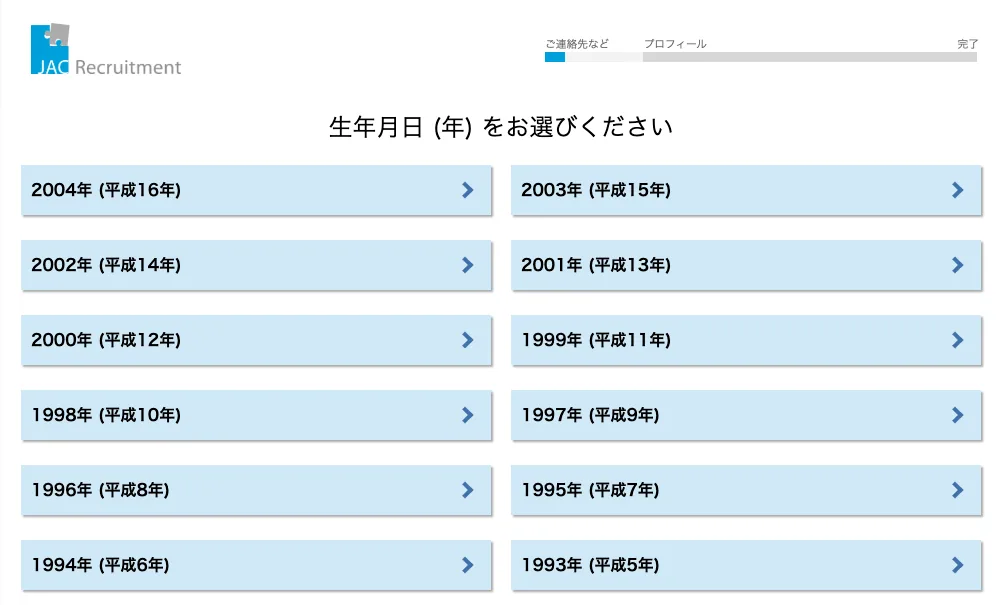Select the 1995年 (平成7年) option
The image size is (998, 605).
[x=747, y=490]
